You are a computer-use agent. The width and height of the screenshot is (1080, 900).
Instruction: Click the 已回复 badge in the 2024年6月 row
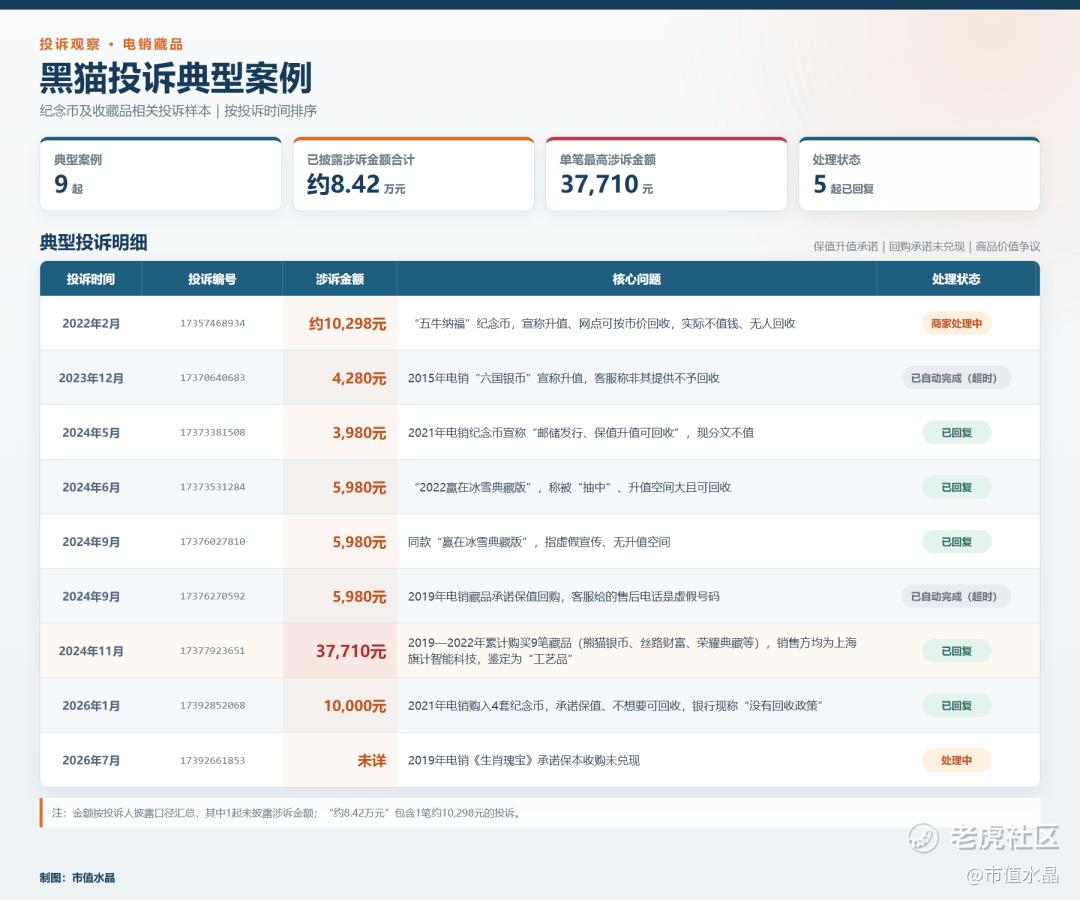[956, 487]
